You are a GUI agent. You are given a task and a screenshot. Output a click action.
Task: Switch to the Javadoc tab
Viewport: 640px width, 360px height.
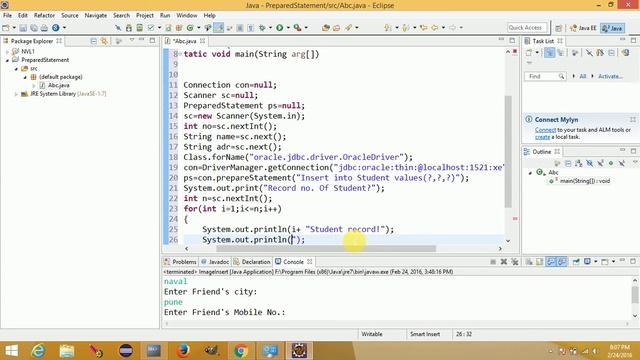point(215,262)
